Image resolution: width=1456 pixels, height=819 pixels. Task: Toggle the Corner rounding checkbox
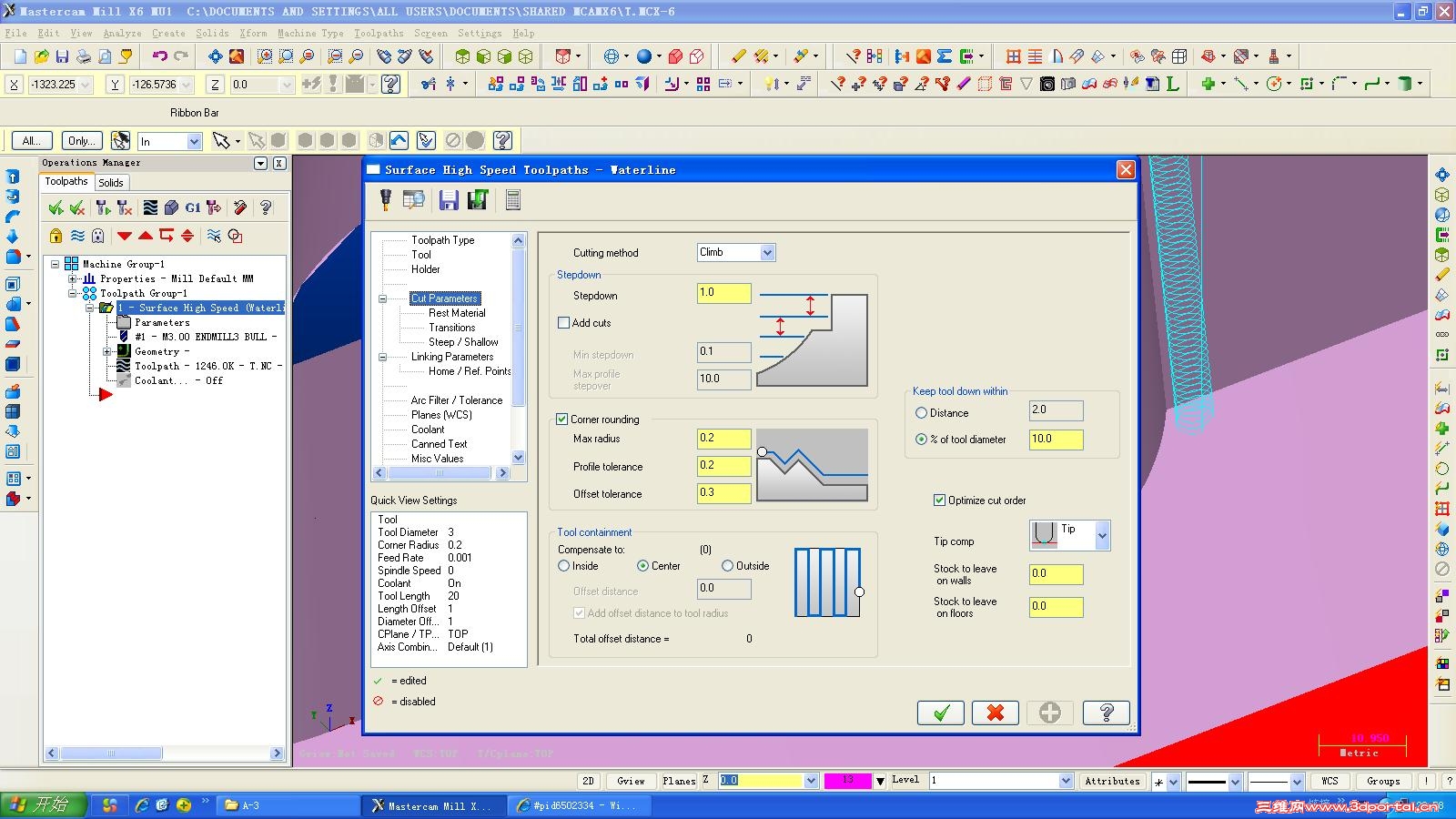[x=562, y=420]
